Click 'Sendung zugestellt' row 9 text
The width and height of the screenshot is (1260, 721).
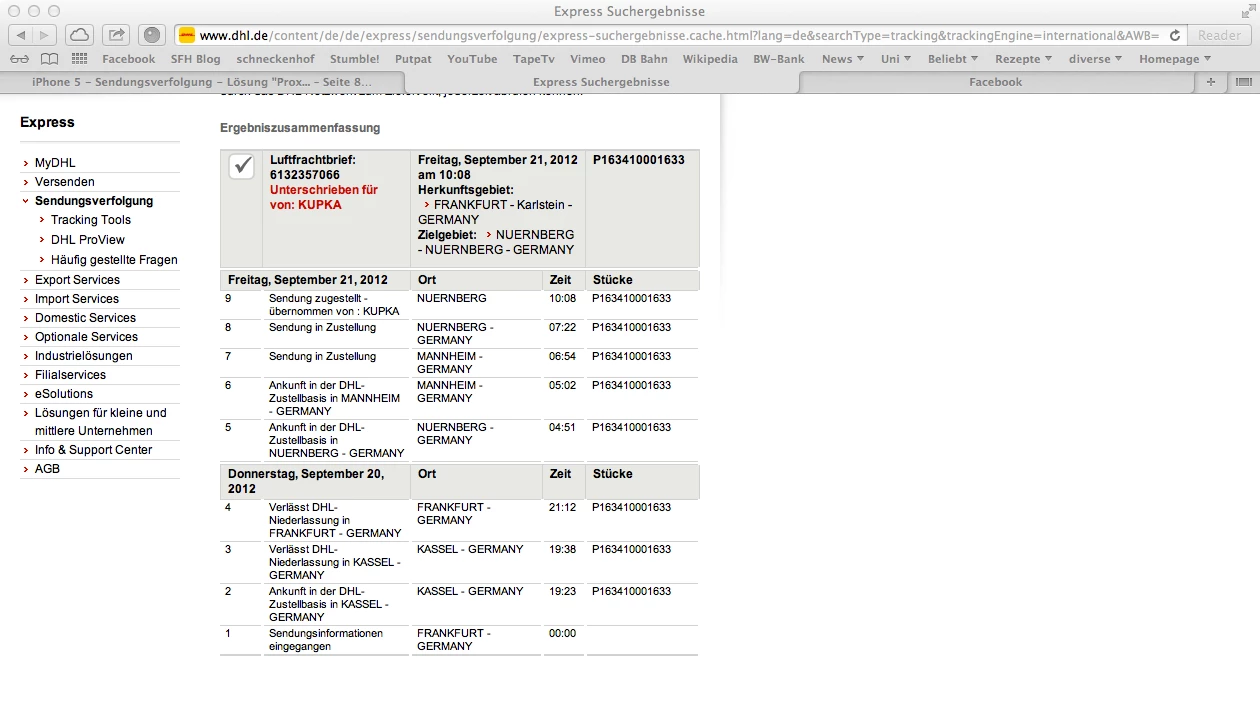coord(334,304)
